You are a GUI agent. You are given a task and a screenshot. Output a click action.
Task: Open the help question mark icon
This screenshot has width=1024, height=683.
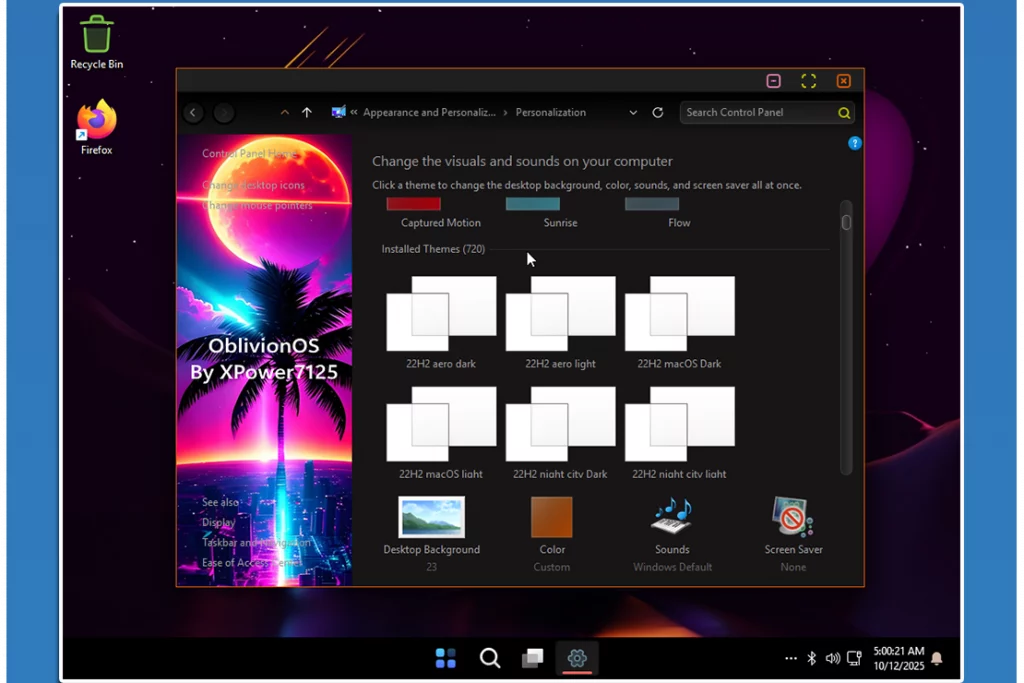pos(855,143)
